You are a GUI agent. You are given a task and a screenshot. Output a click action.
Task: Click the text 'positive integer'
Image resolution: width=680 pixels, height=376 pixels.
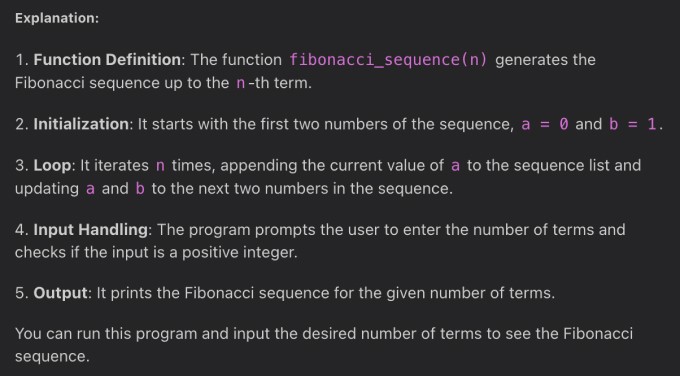pyautogui.click(x=239, y=252)
